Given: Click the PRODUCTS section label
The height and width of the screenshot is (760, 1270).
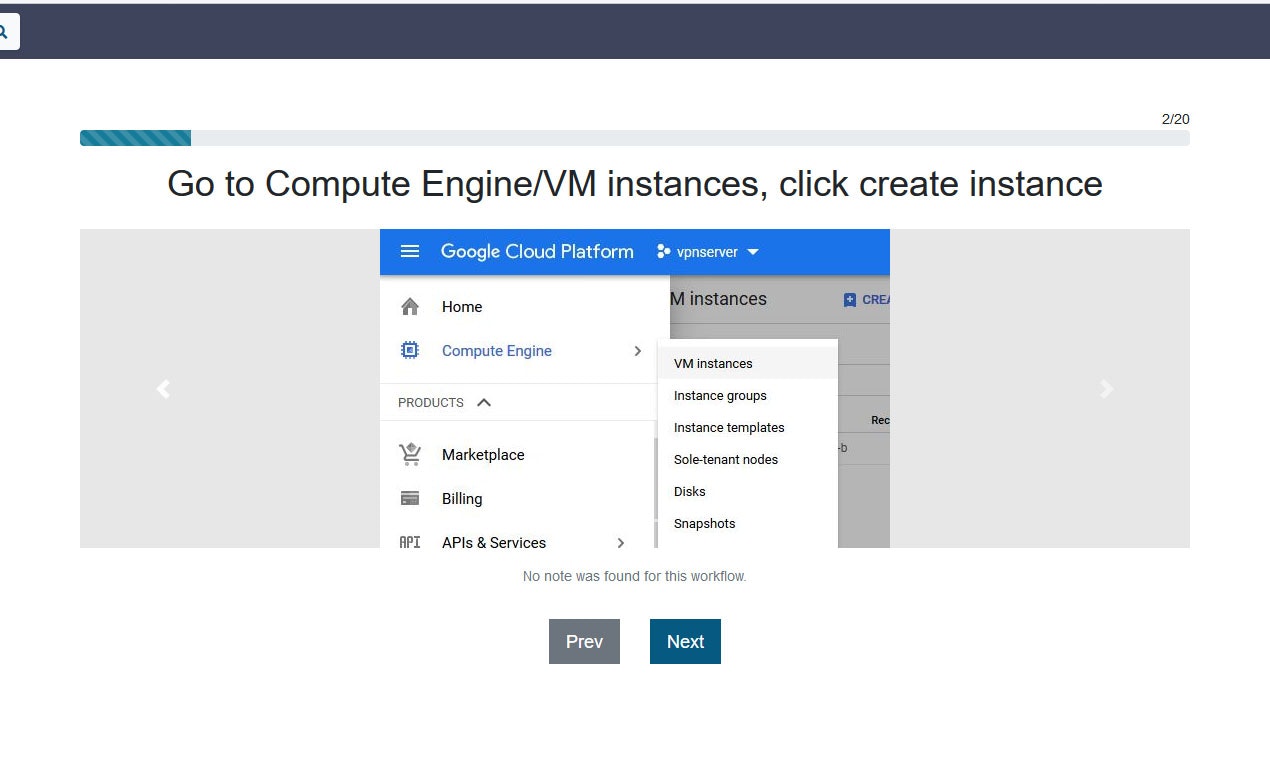Looking at the screenshot, I should tap(431, 403).
